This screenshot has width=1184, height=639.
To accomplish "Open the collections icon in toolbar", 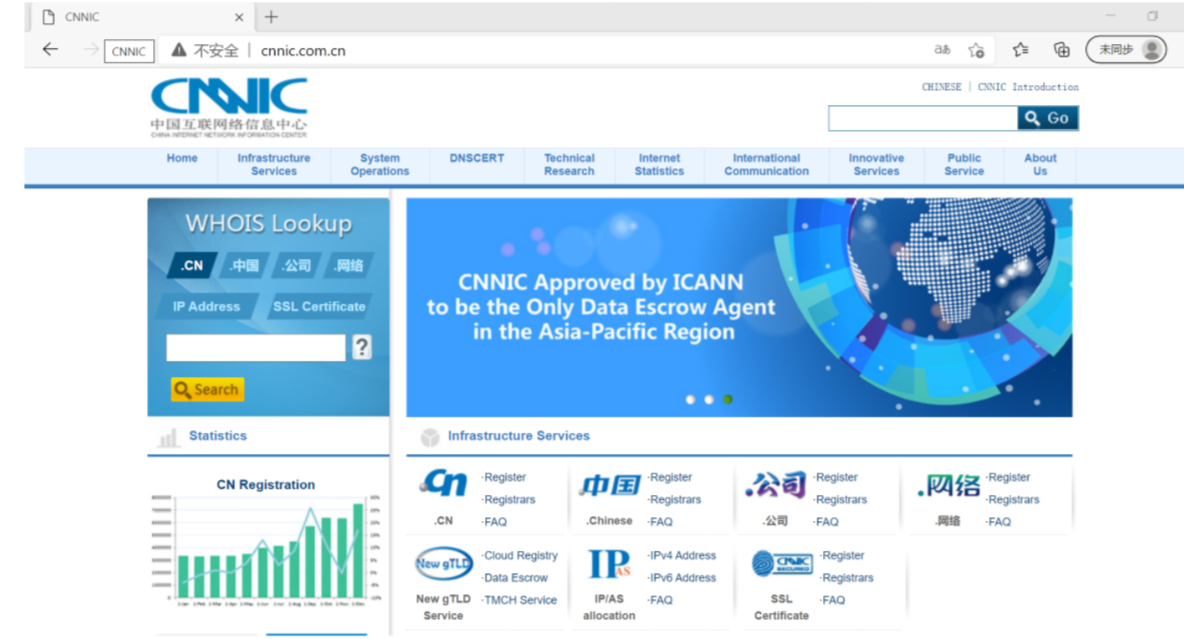I will [1062, 50].
